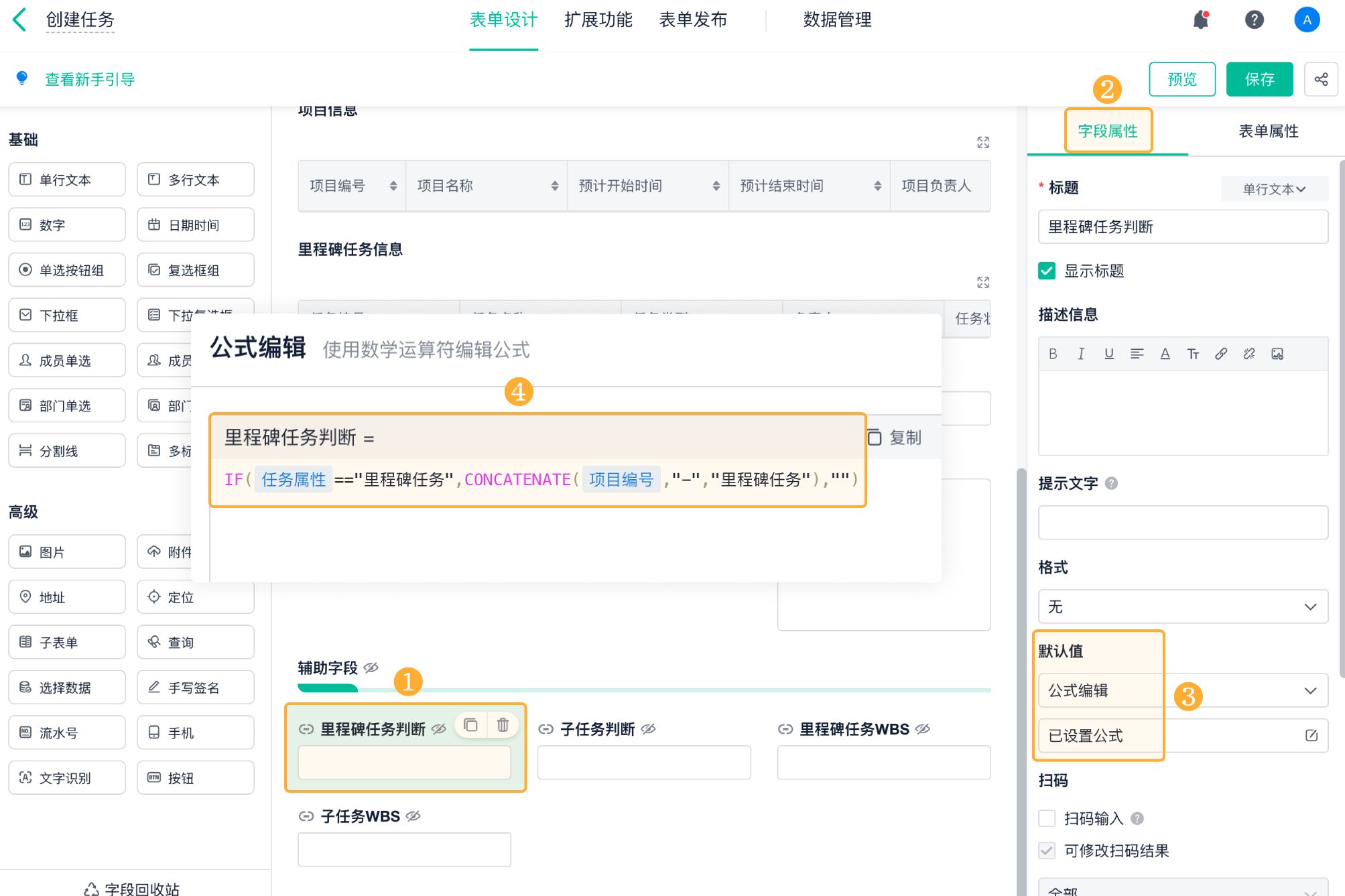Uncheck the 显示标题 checkbox

1047,271
